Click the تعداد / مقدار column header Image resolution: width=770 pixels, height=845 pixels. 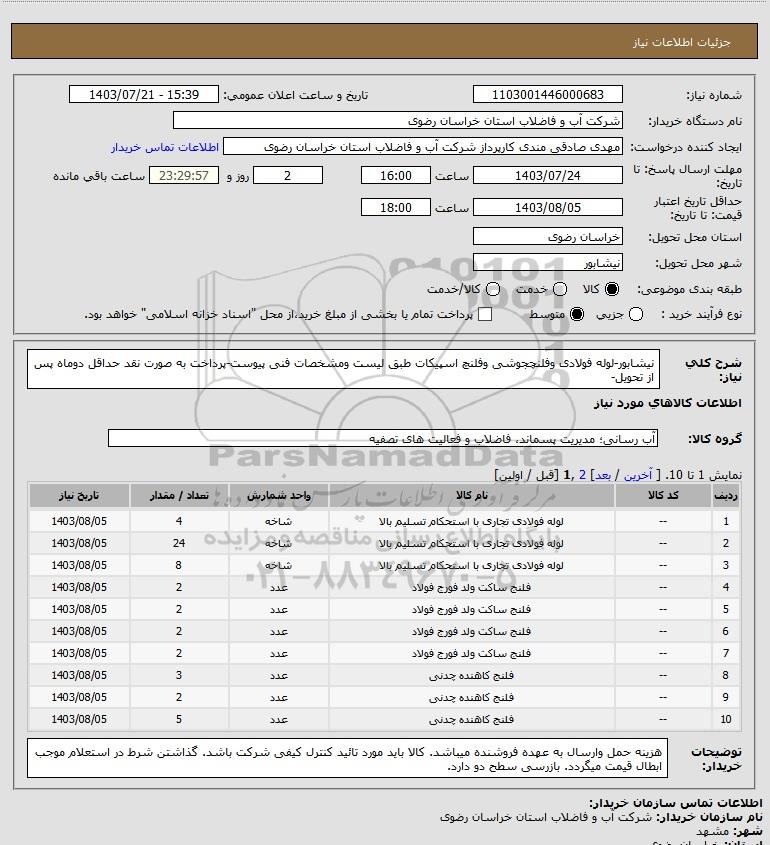pyautogui.click(x=179, y=495)
